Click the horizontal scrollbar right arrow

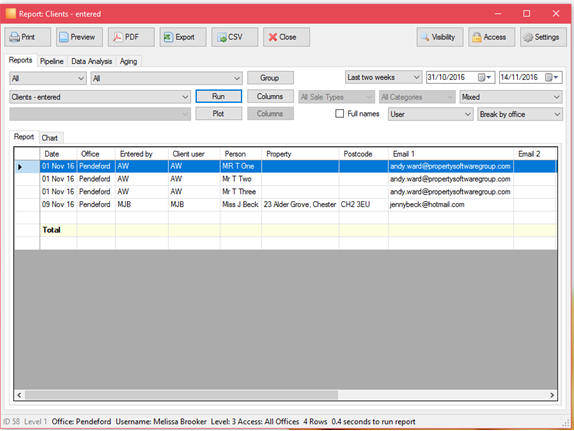click(552, 395)
